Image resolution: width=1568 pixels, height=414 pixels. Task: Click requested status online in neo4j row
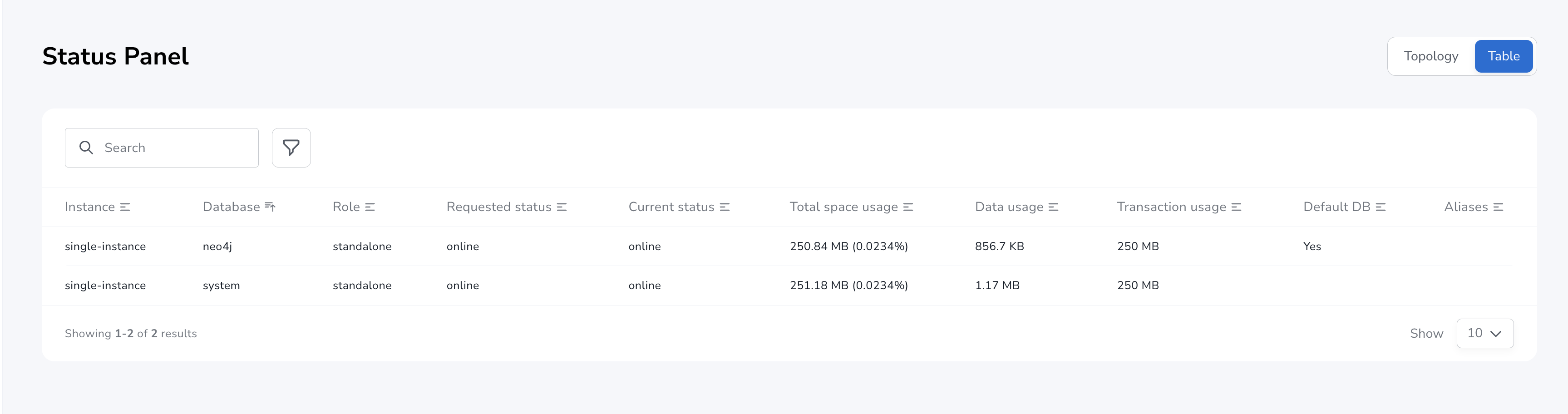pos(463,246)
